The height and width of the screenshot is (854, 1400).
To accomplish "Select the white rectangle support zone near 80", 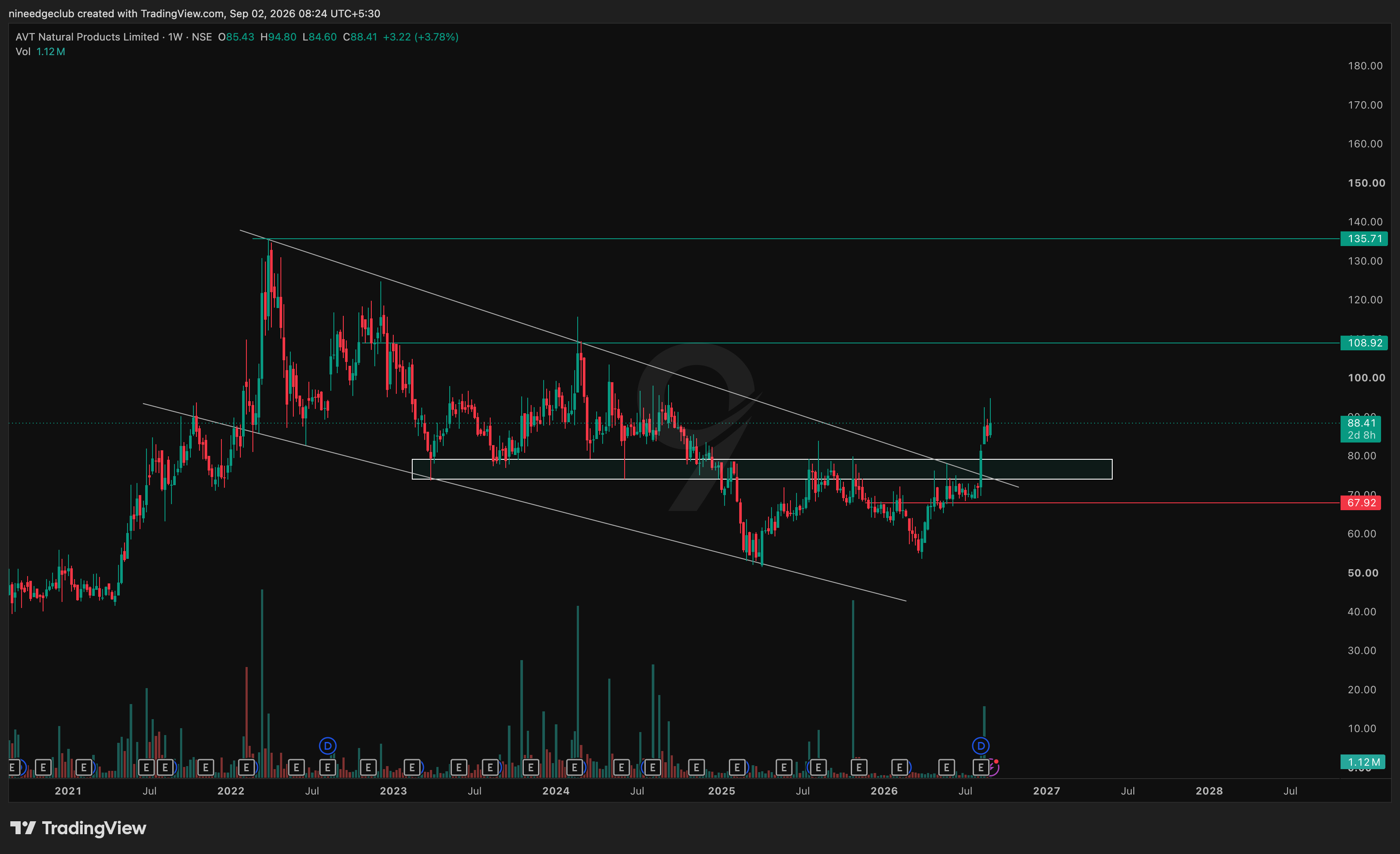I will click(762, 469).
